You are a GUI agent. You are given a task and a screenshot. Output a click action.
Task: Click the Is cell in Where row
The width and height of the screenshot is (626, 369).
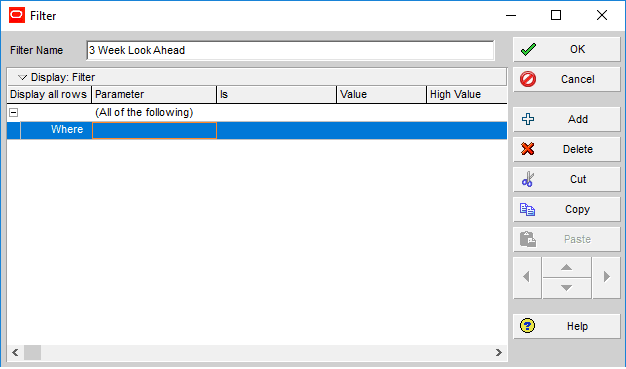pyautogui.click(x=277, y=131)
